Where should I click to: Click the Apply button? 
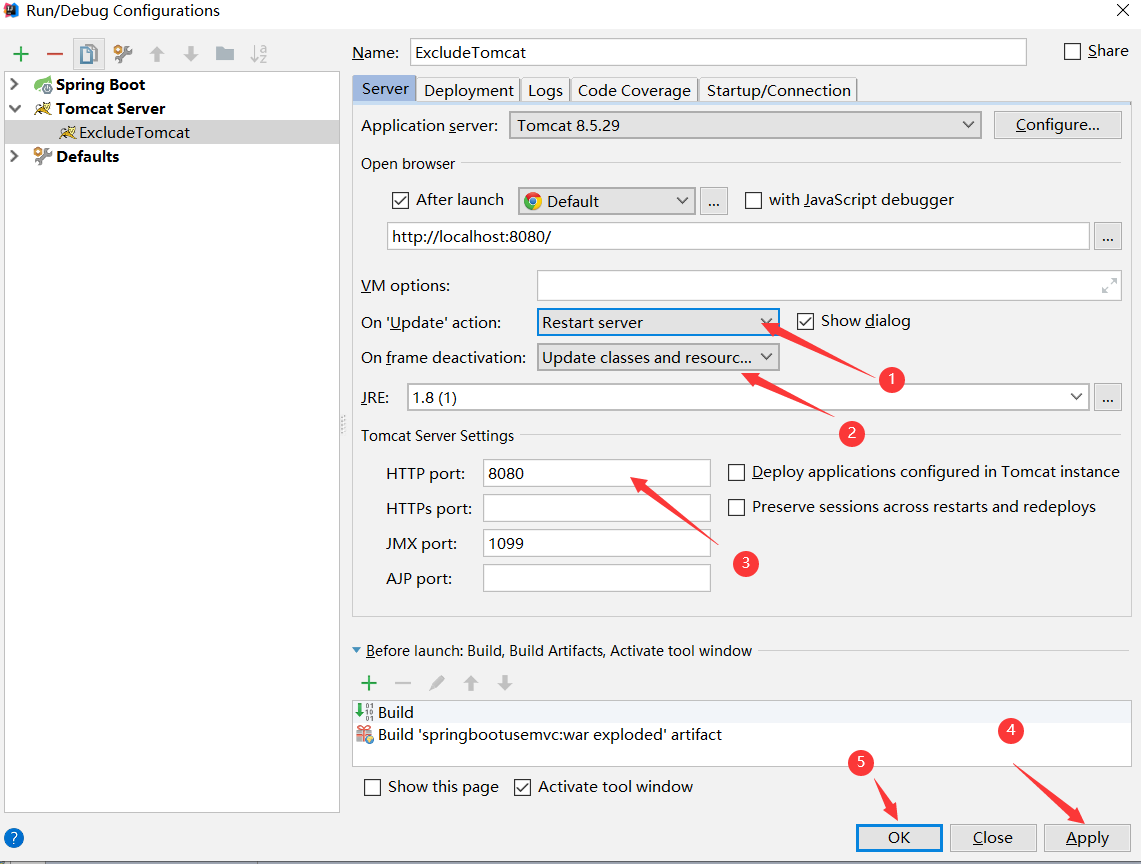point(1087,838)
